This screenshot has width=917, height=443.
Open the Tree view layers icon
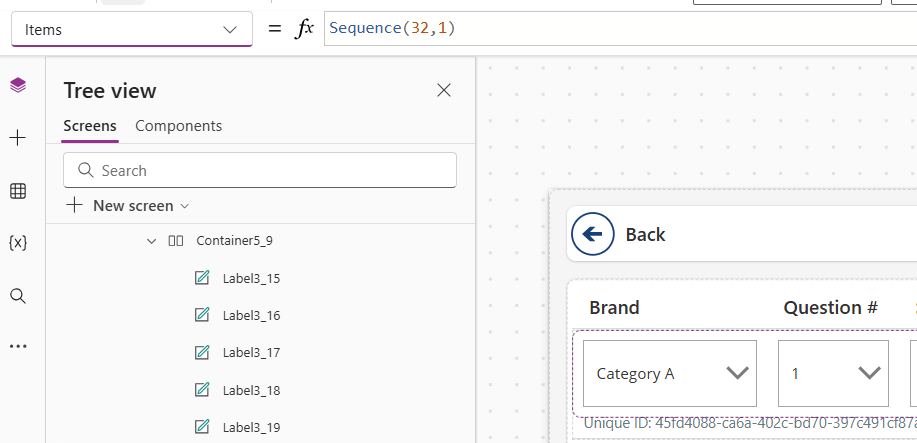point(17,86)
